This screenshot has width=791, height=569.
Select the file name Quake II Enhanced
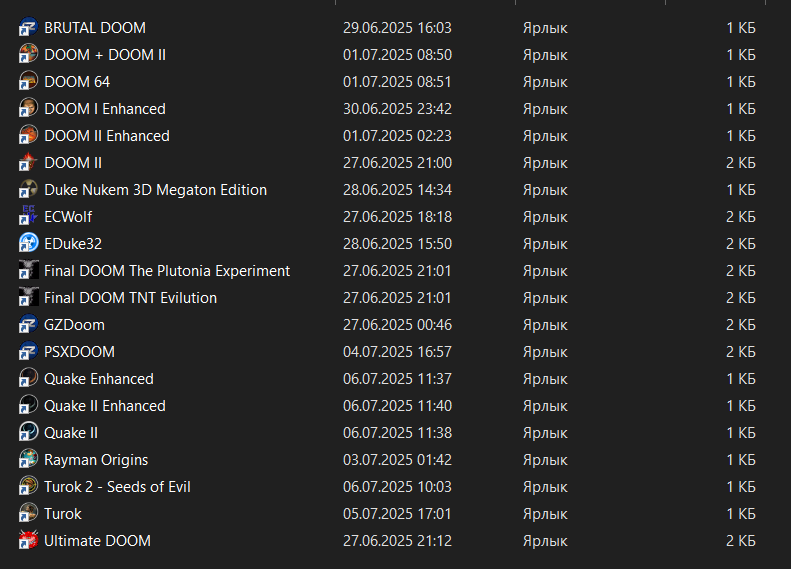click(x=105, y=406)
